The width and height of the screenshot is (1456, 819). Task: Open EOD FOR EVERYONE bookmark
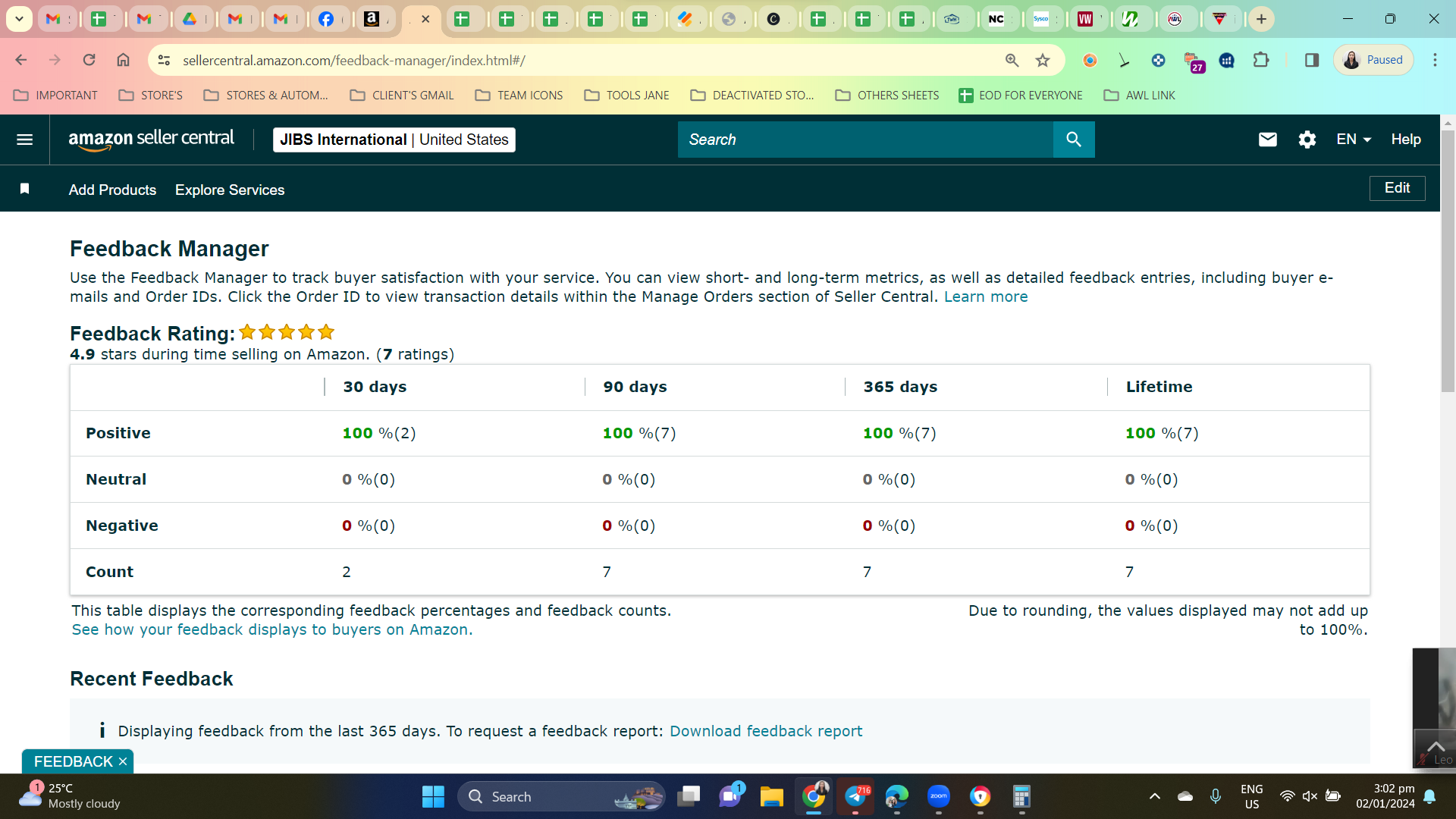click(x=1021, y=95)
